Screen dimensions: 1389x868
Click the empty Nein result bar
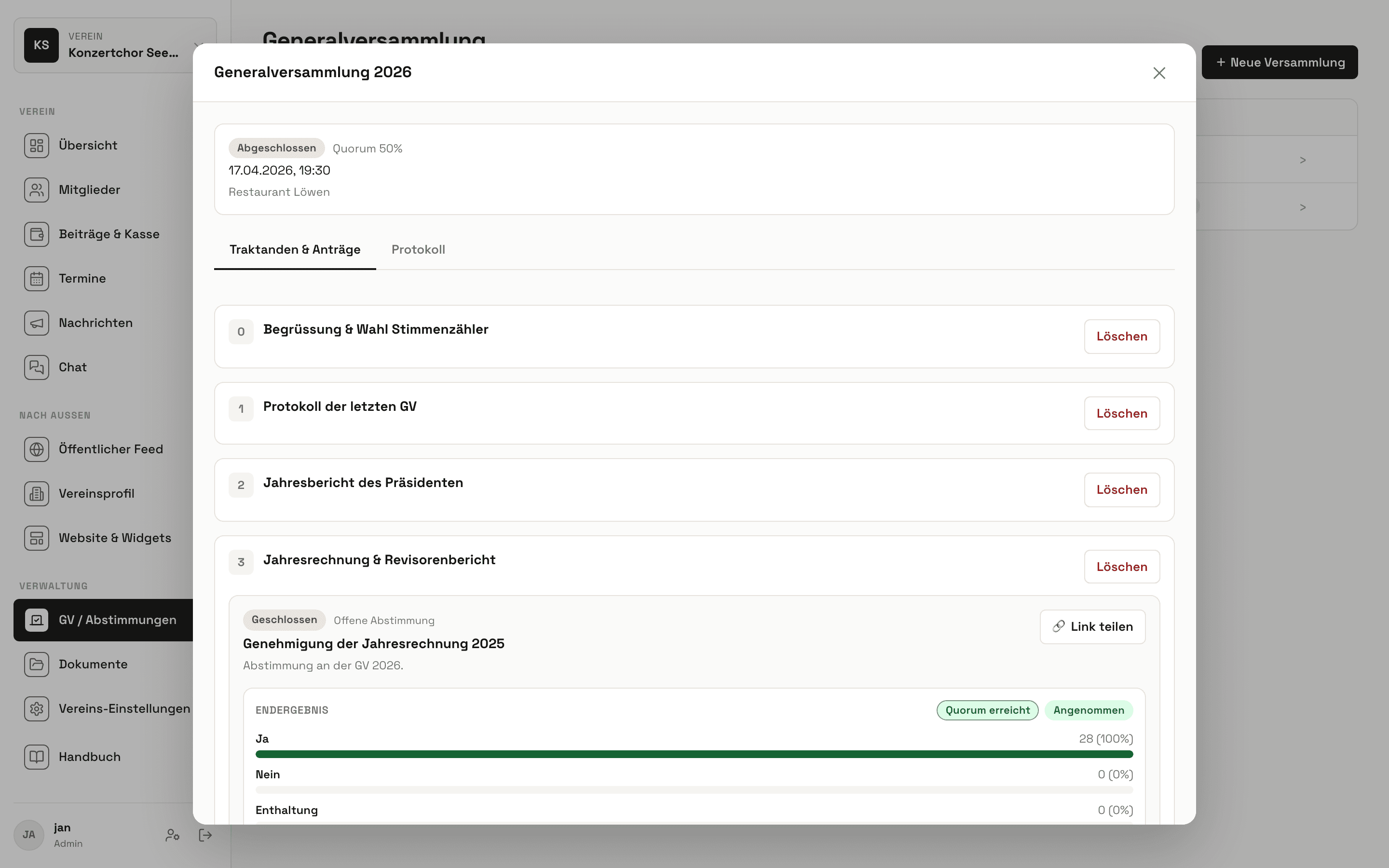694,790
